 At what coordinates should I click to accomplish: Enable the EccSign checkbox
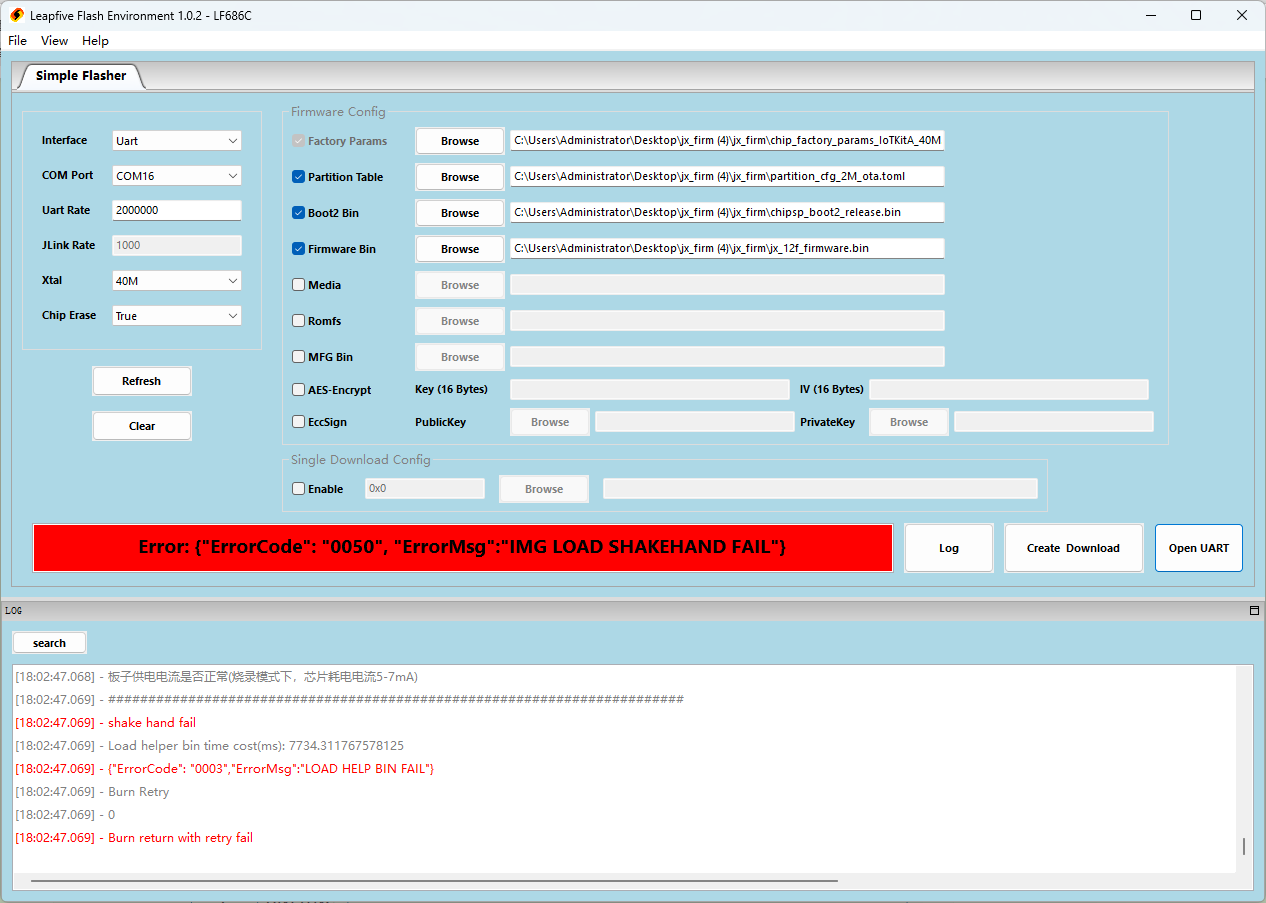(299, 422)
